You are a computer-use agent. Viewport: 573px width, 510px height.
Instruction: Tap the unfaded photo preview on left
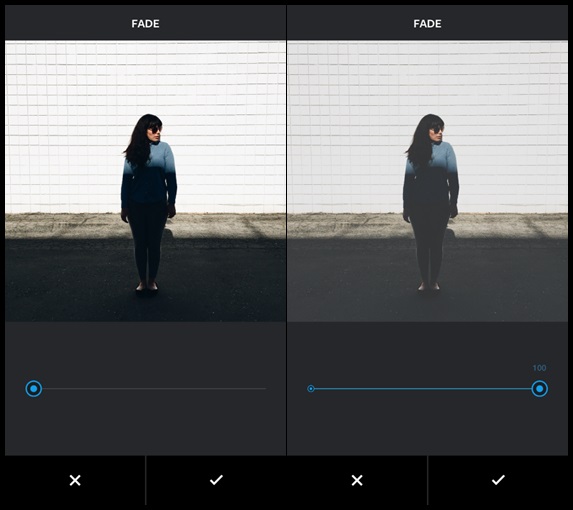[145, 181]
